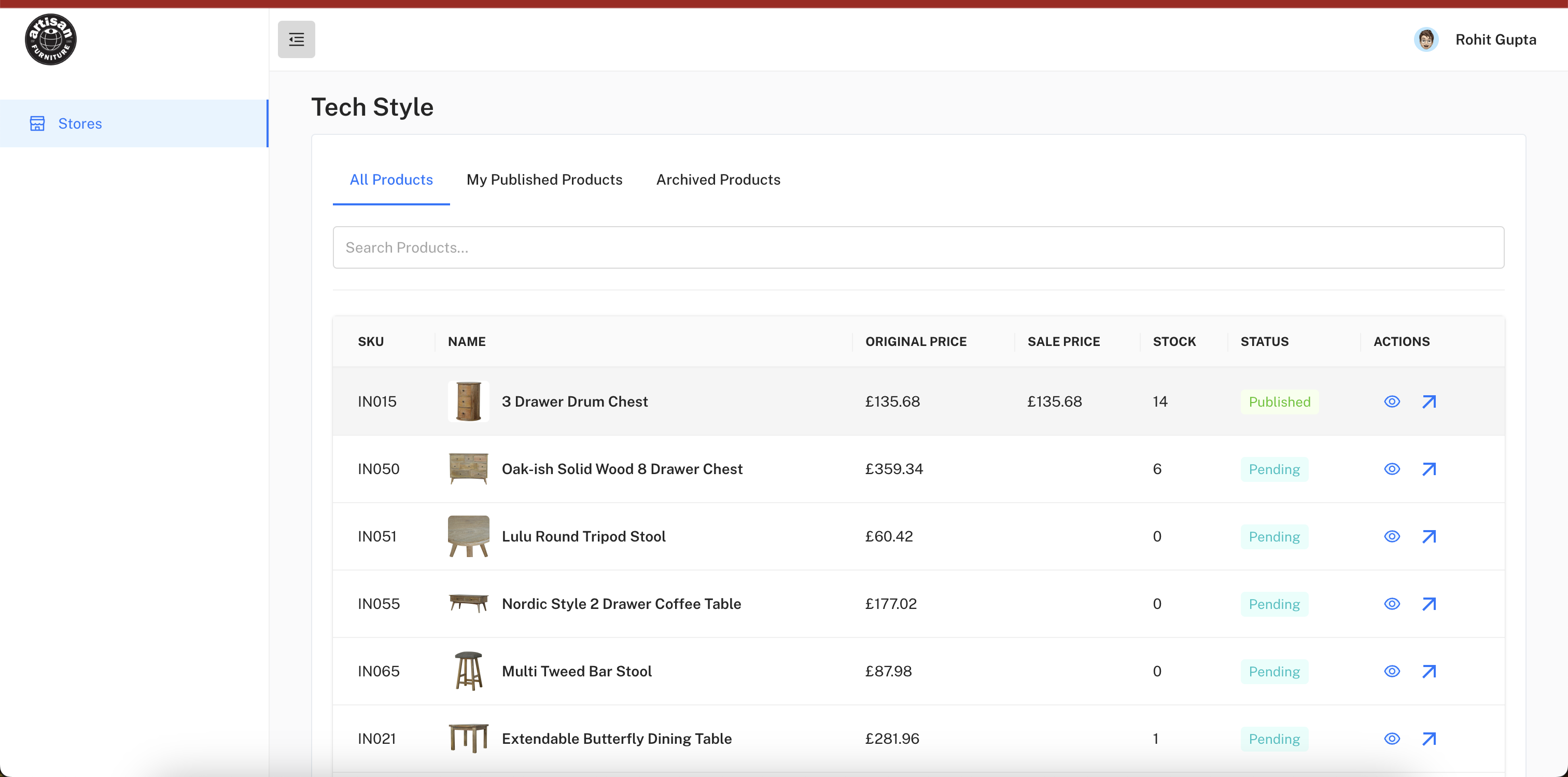Open the arrow link for 3 Drawer Drum Chest
This screenshot has width=1568, height=777.
1429,402
